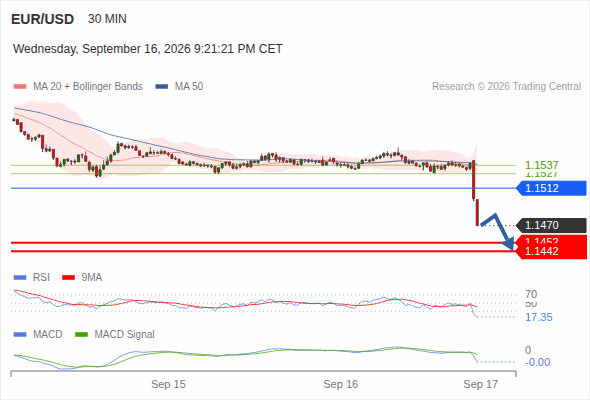Click the 1.1537 green resistance label
Screen dimensions: 590x400
541,165
